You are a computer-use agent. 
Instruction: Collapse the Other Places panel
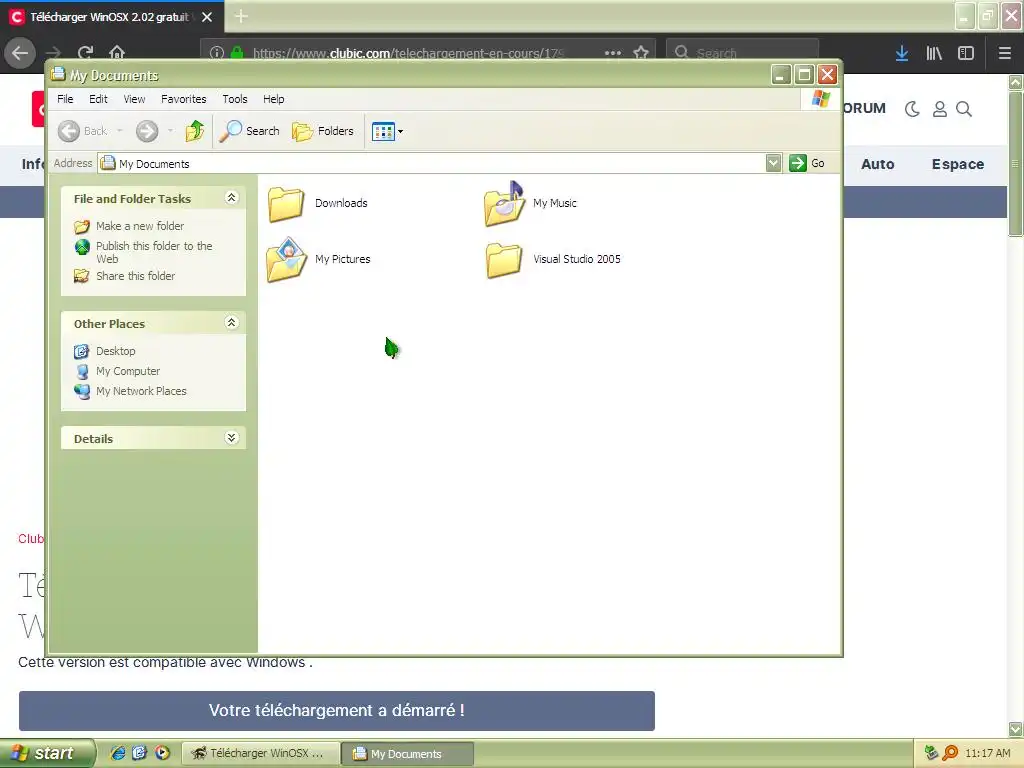231,323
